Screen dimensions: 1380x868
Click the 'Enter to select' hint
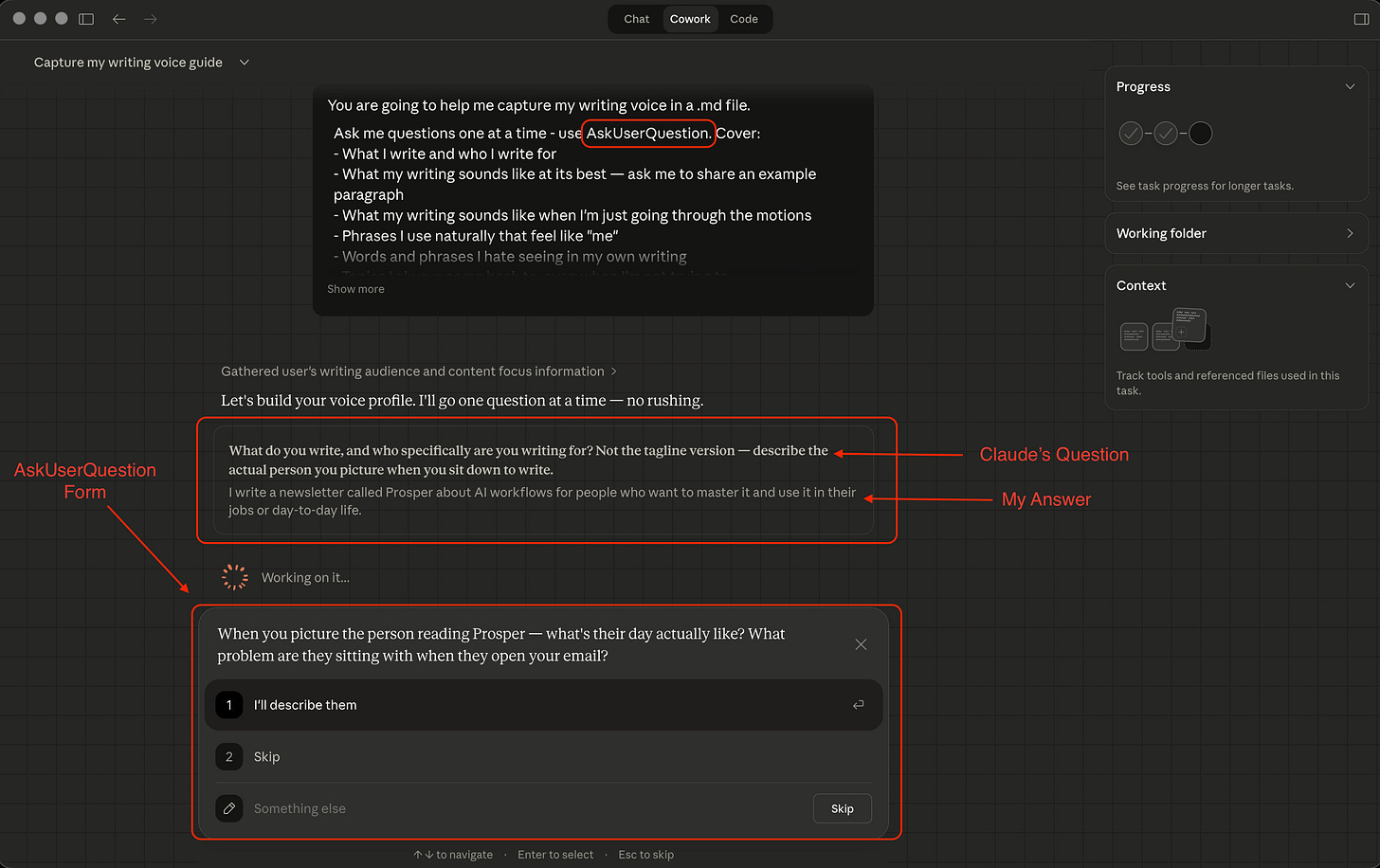click(555, 855)
